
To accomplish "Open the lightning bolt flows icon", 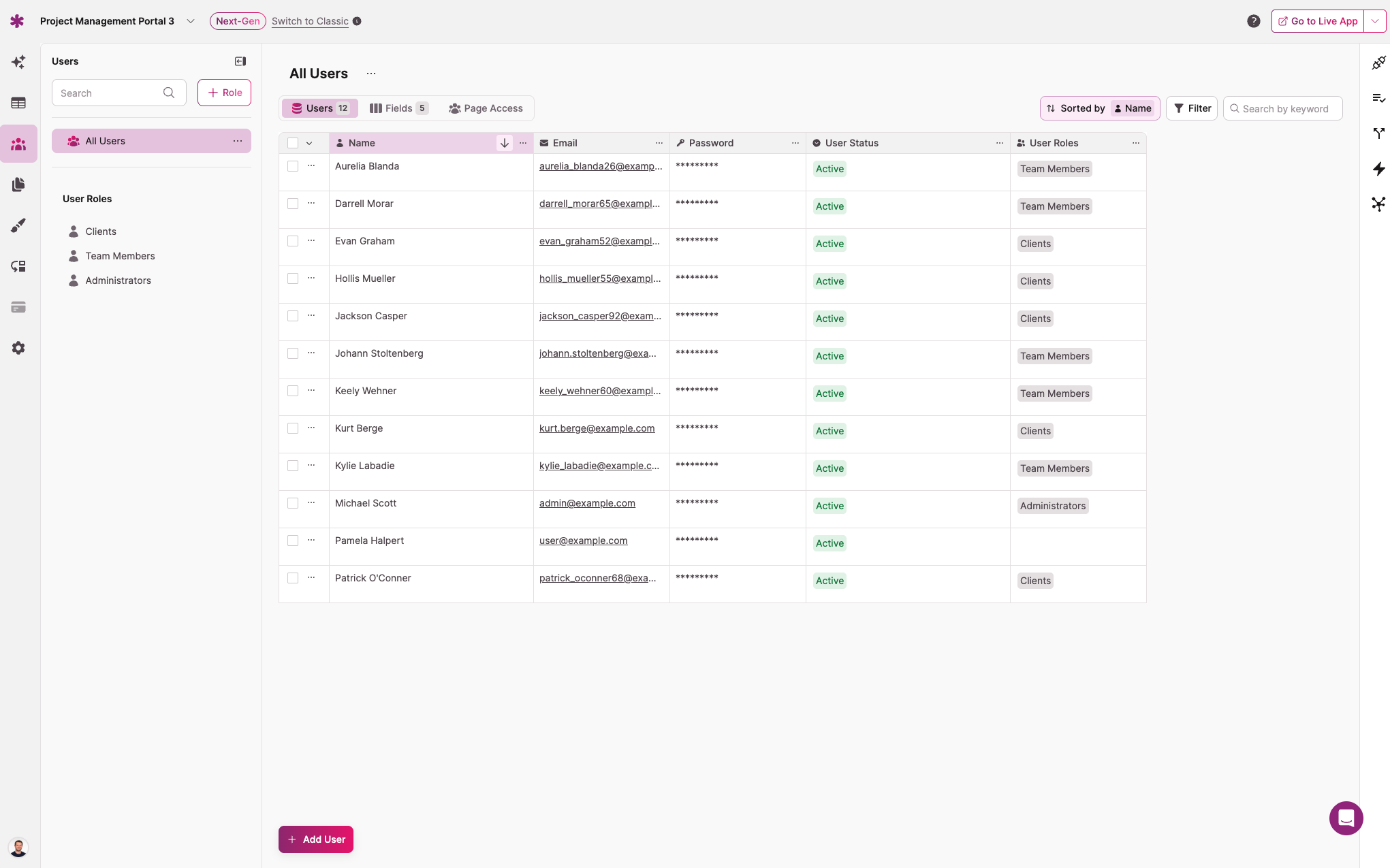I will [1378, 169].
